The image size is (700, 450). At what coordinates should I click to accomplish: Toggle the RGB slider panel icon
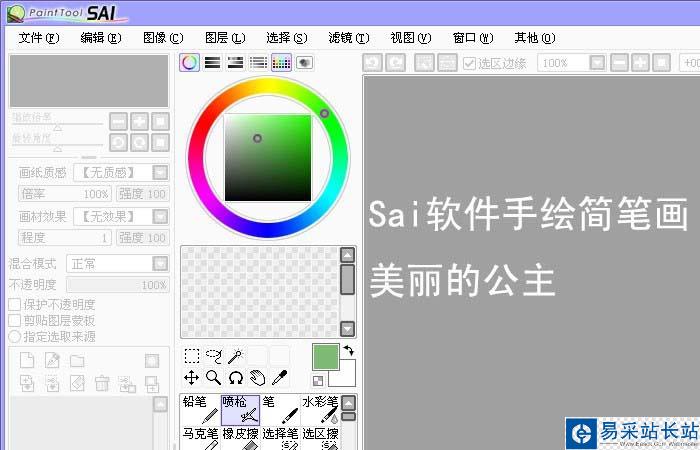pyautogui.click(x=212, y=62)
